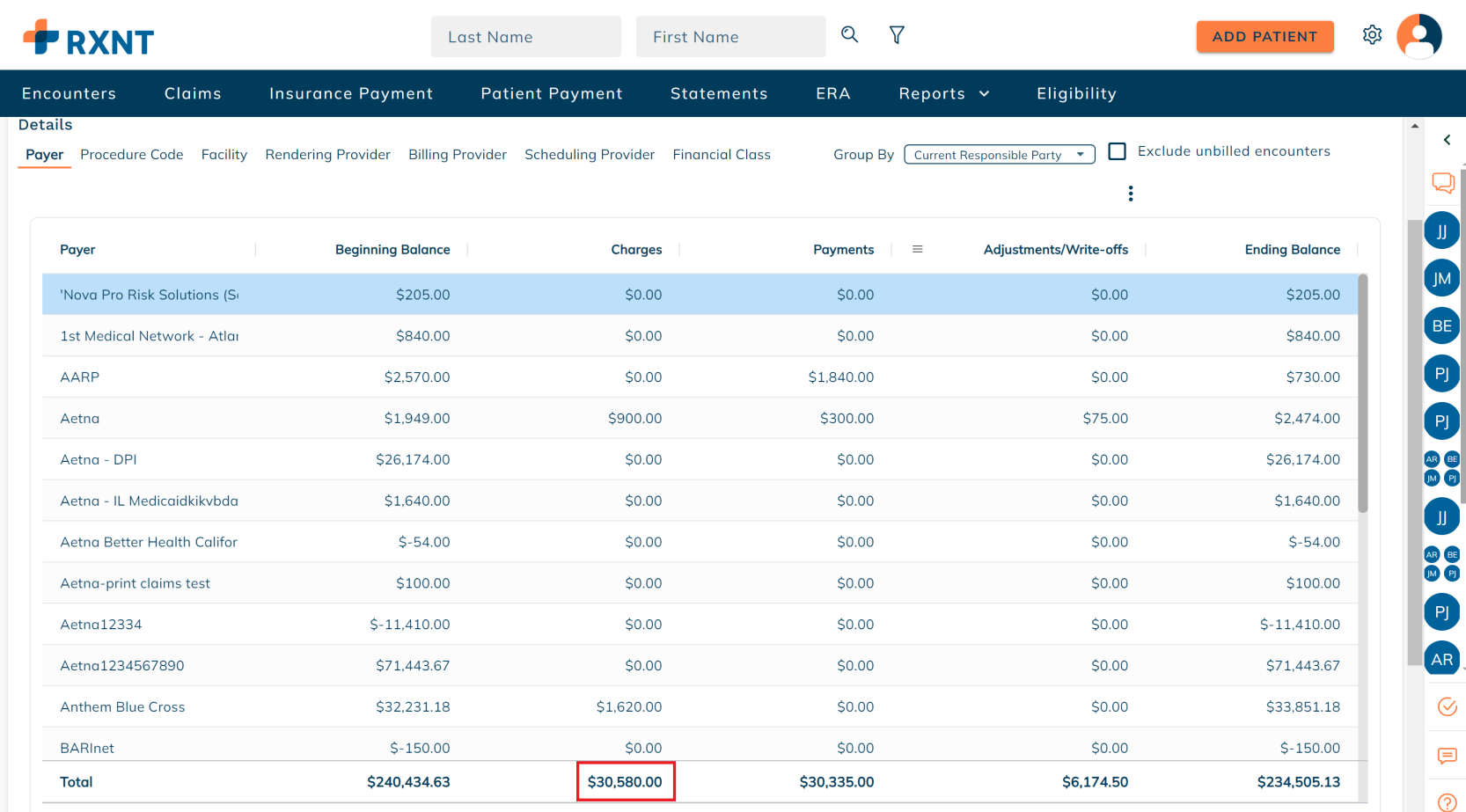This screenshot has width=1466, height=812.
Task: Open the chat bubbles sidebar icon
Action: 1443,183
